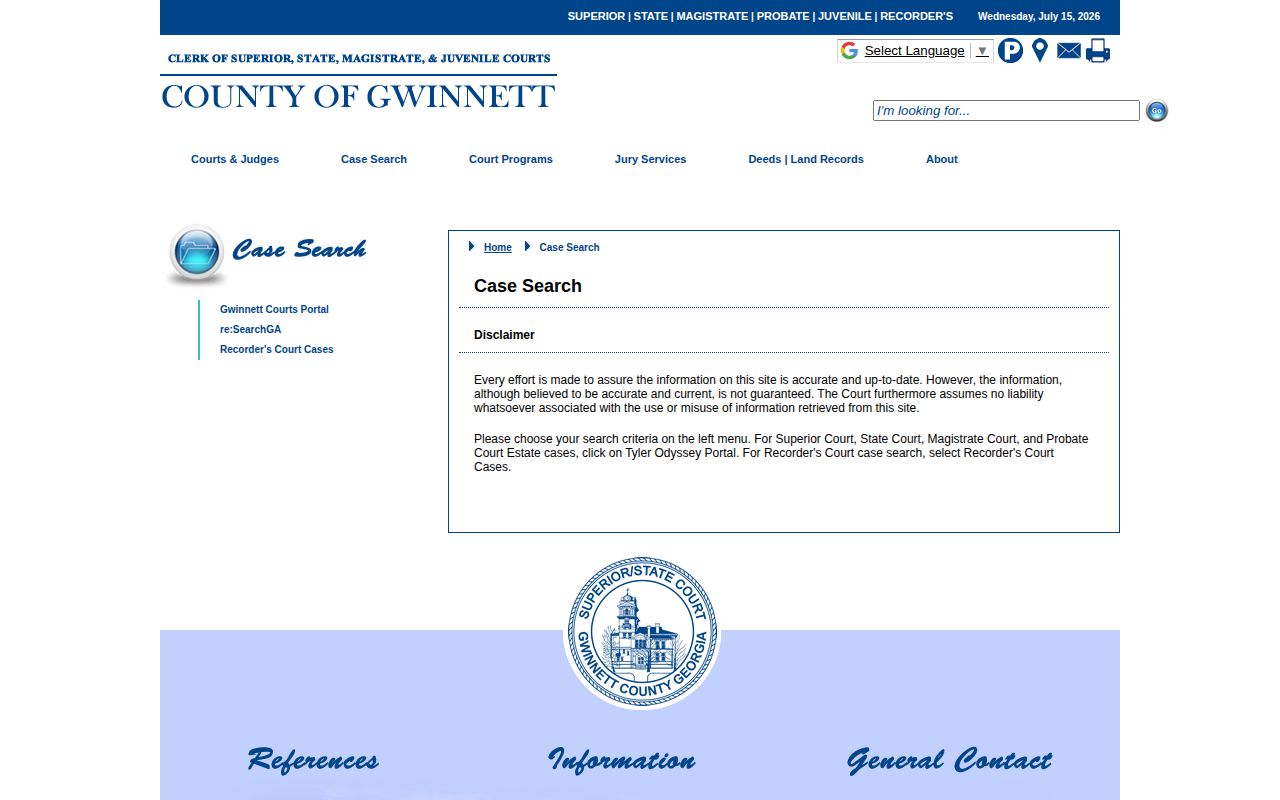Click the Google logo in language selector
Viewport: 1280px width, 800px height.
[849, 51]
